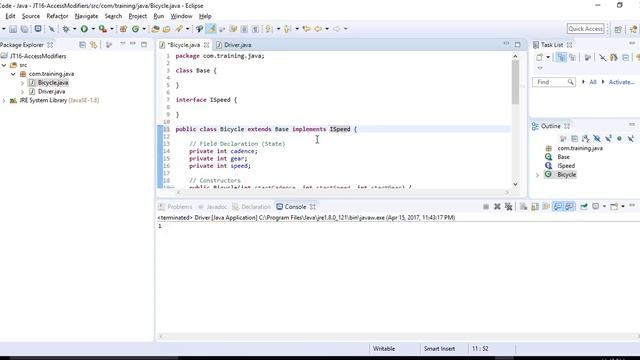Image resolution: width=640 pixels, height=360 pixels.
Task: Click the Search flashlight toolbar icon
Action: click(x=179, y=29)
